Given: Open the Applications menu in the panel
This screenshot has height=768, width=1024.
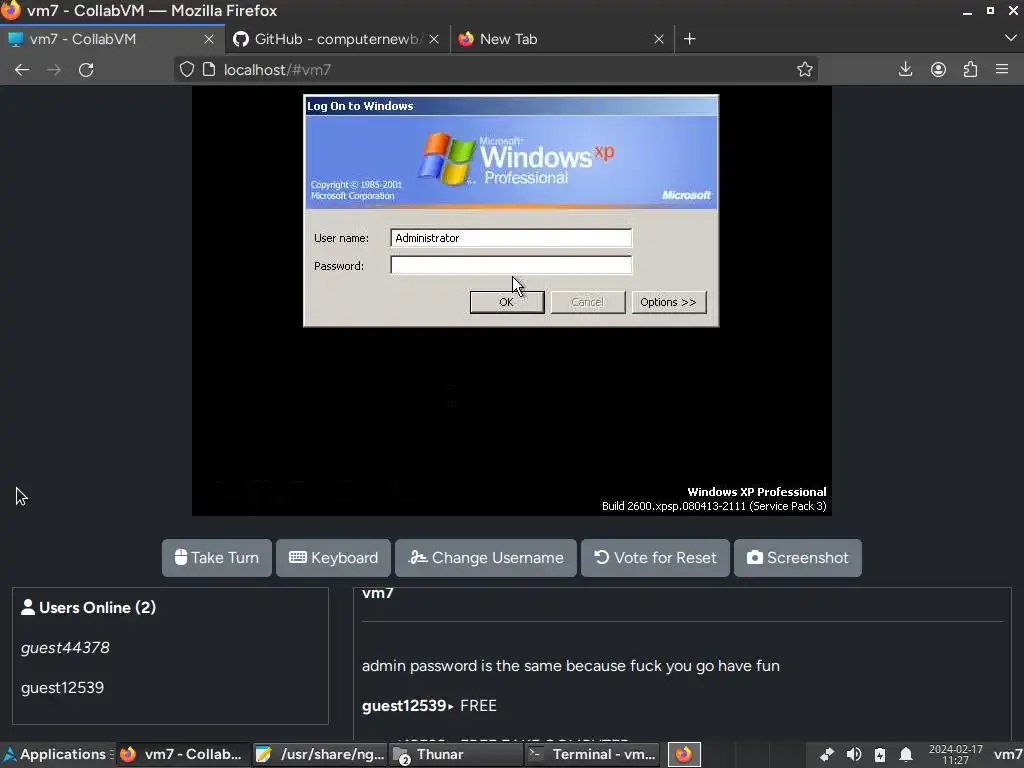Looking at the screenshot, I should click(56, 754).
